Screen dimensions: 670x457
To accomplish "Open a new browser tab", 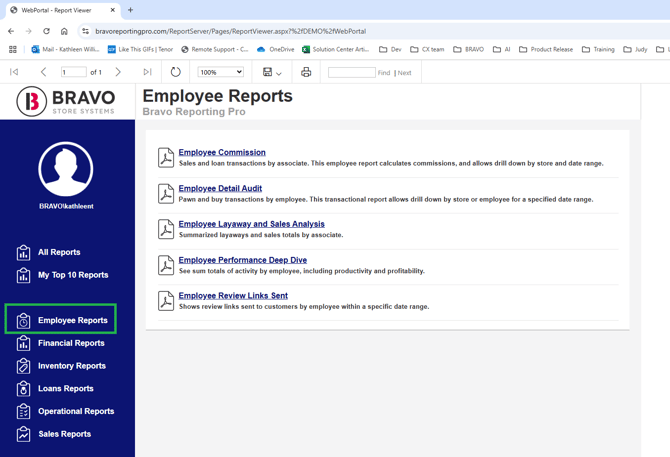I will [130, 10].
